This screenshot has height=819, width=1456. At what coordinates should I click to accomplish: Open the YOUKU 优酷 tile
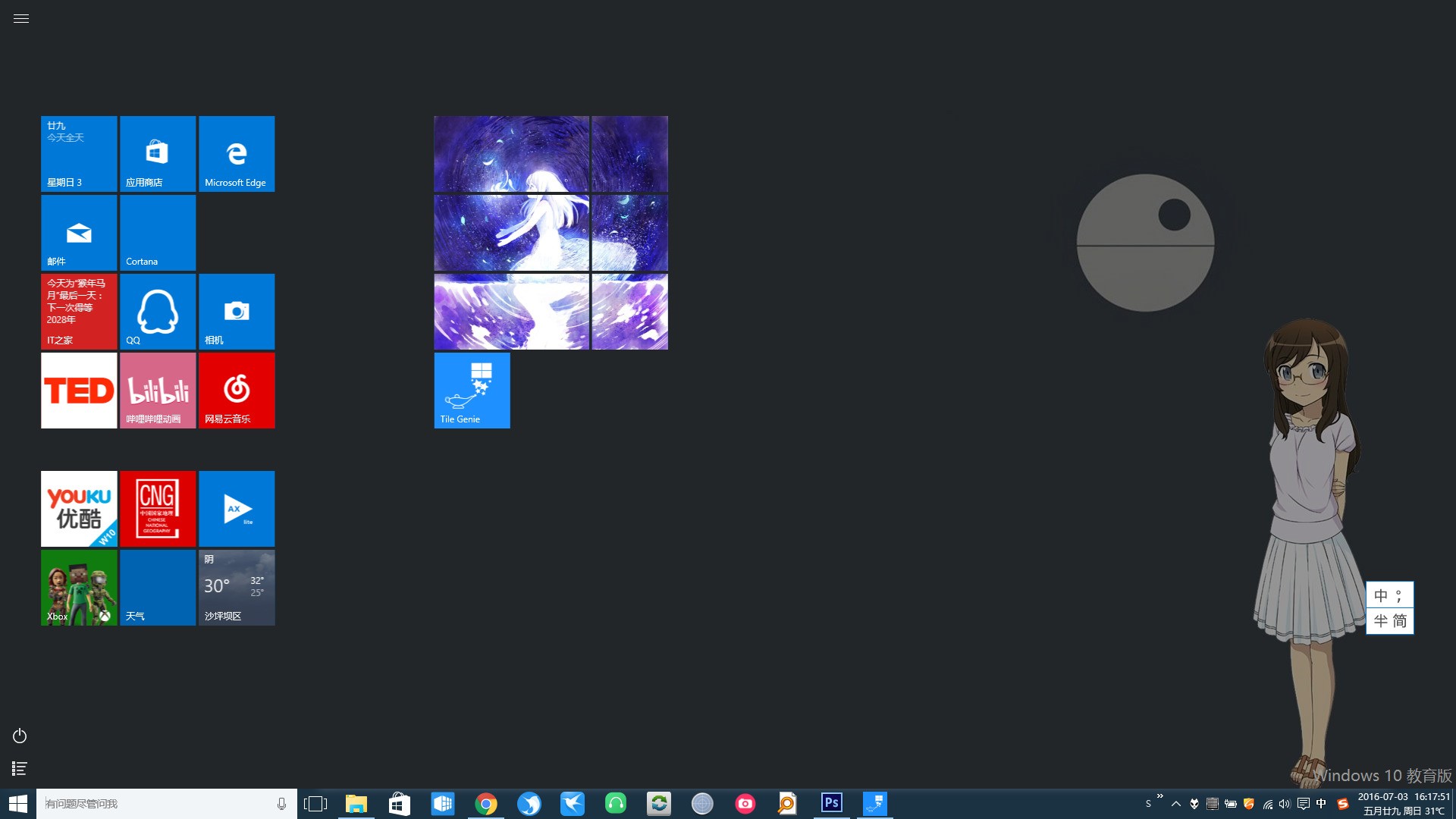point(79,509)
